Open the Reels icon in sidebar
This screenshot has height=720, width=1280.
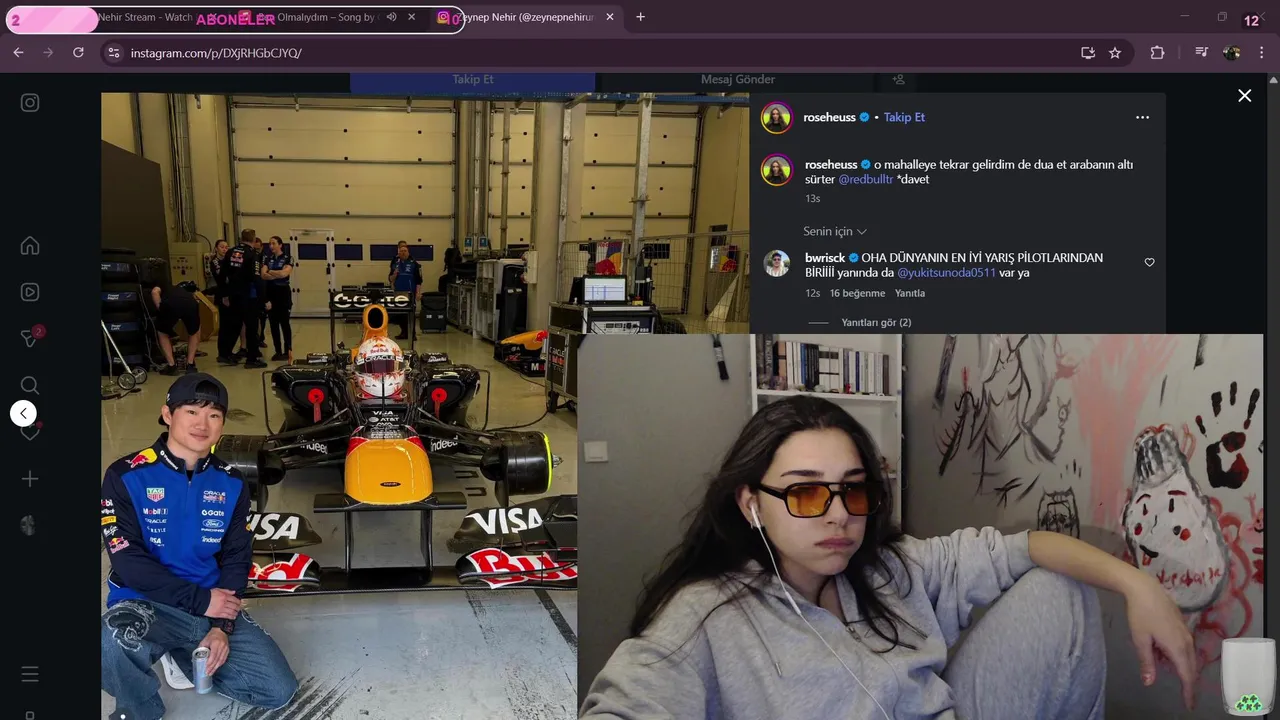[x=30, y=292]
